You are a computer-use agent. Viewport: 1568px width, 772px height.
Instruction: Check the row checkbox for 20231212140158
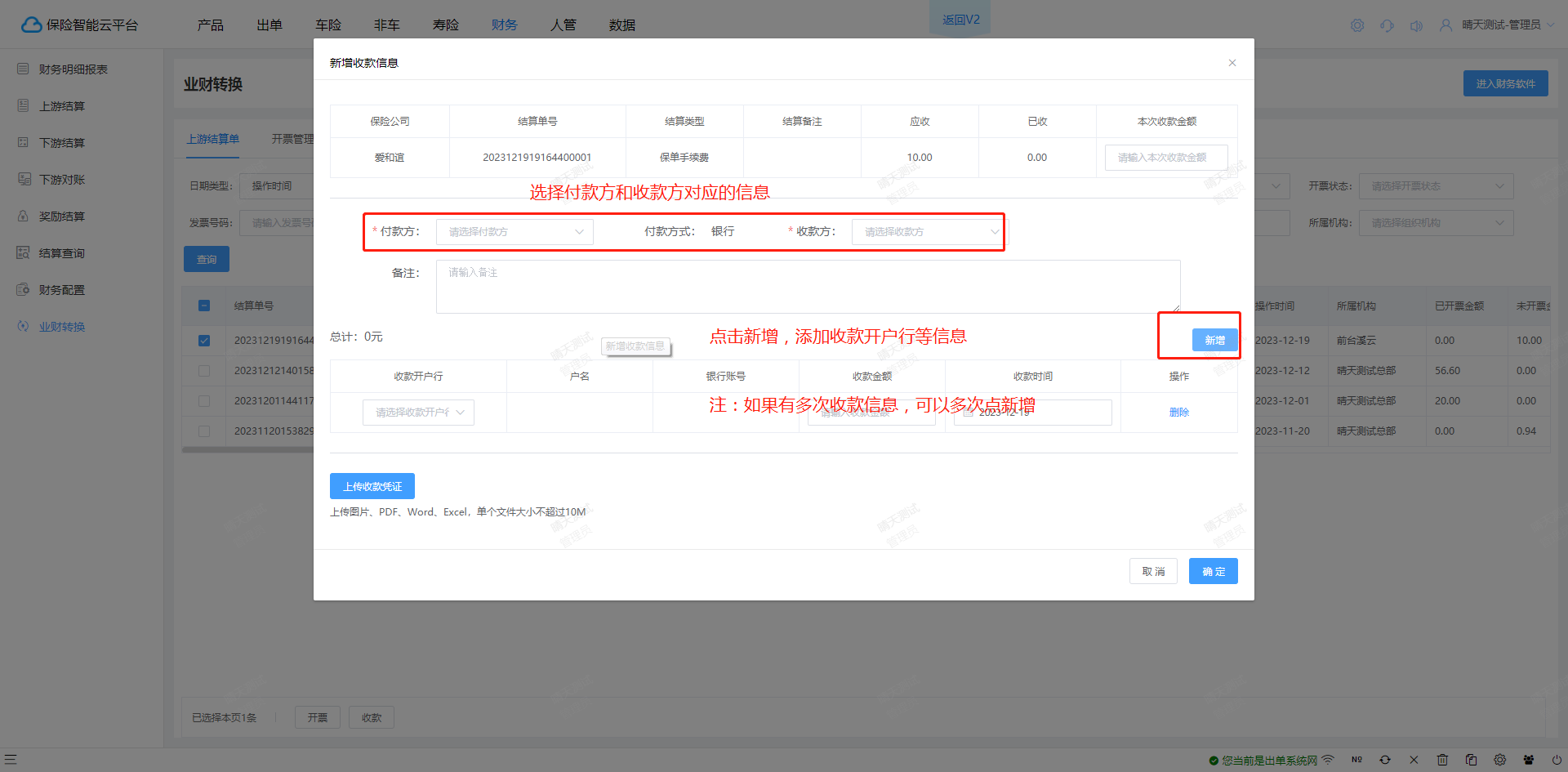(204, 371)
